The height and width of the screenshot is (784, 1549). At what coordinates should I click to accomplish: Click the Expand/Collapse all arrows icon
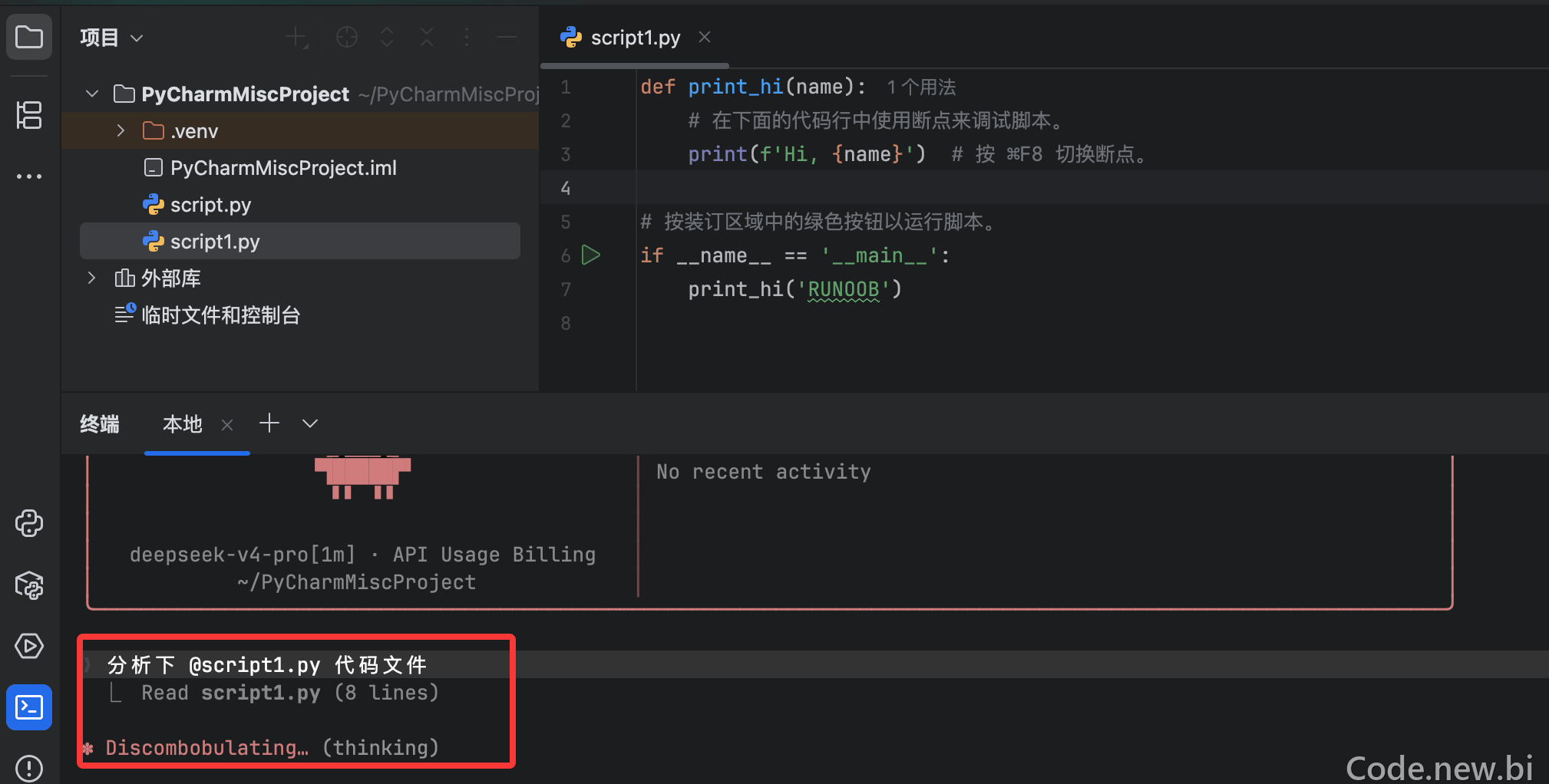[387, 37]
